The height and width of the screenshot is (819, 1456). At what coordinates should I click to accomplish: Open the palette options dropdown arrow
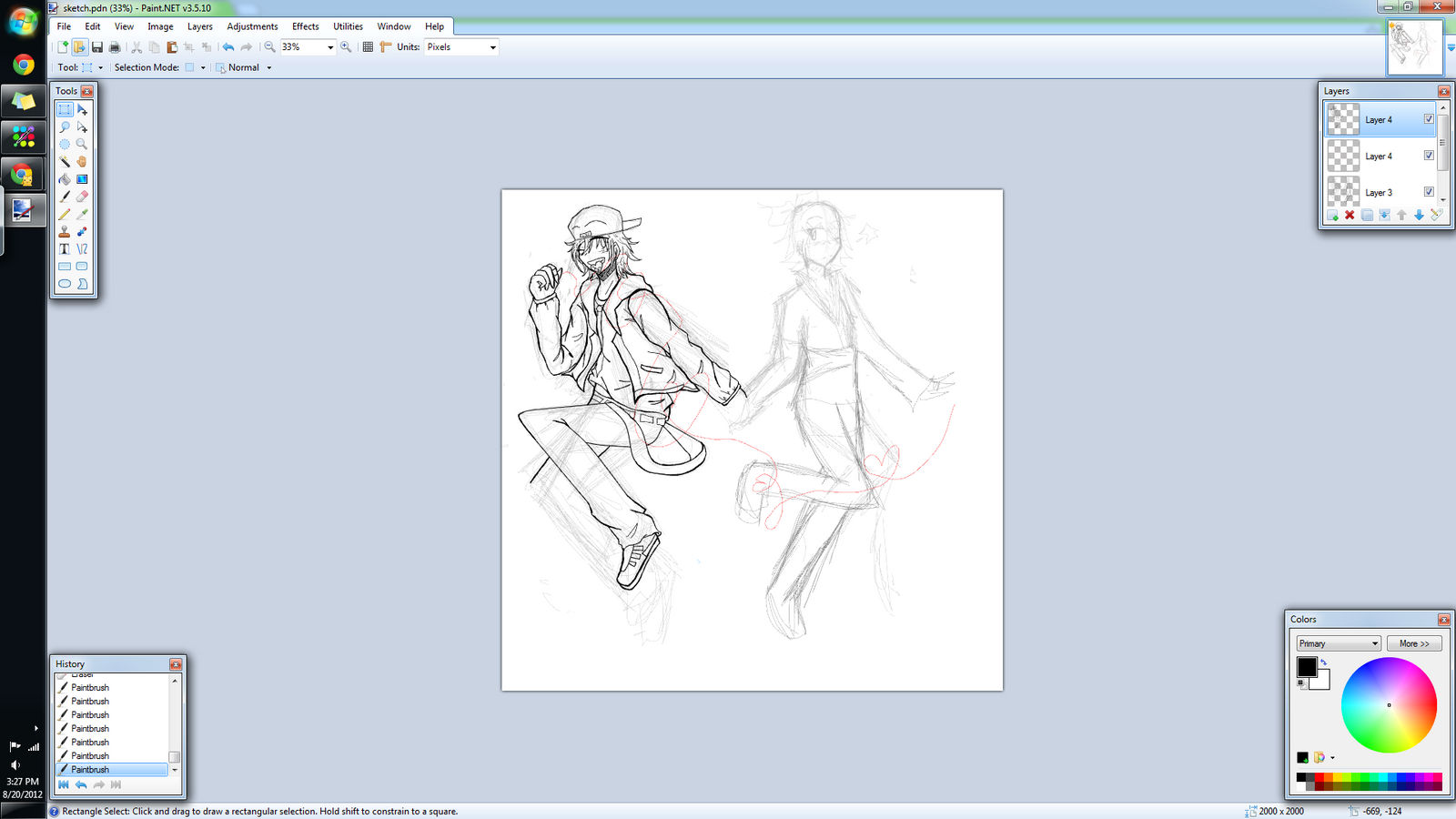pos(1332,757)
